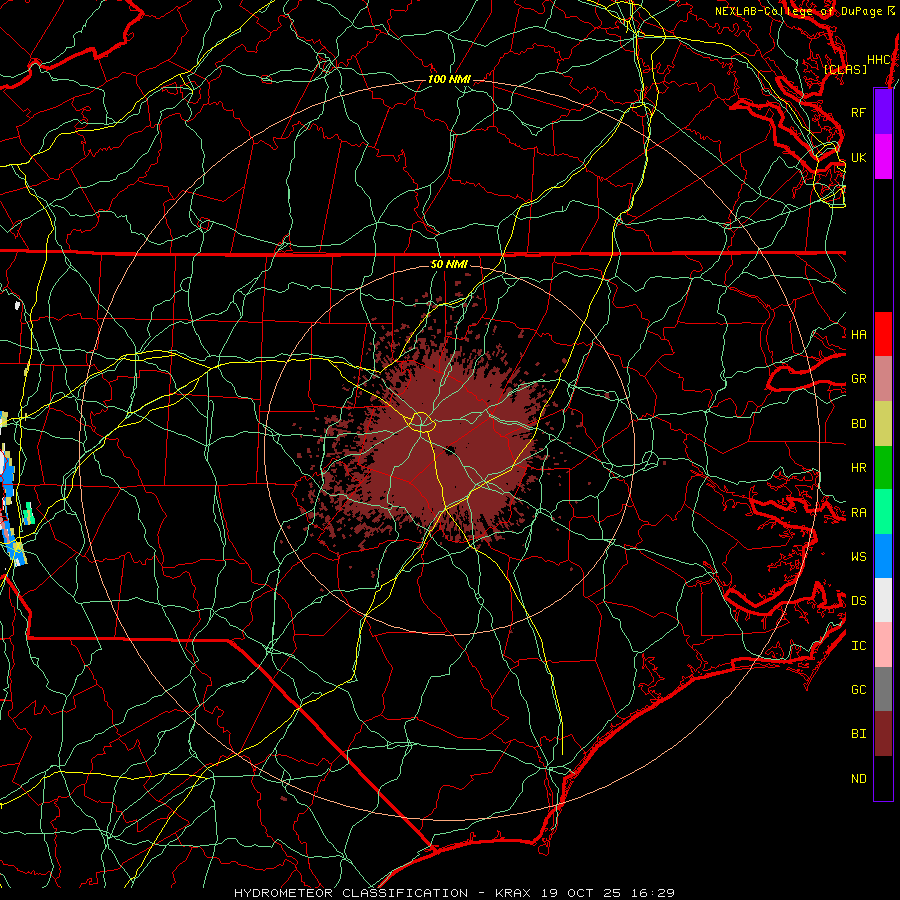Screen dimensions: 900x900
Task: Click the UK magenta legend swatch
Action: pyautogui.click(x=883, y=157)
